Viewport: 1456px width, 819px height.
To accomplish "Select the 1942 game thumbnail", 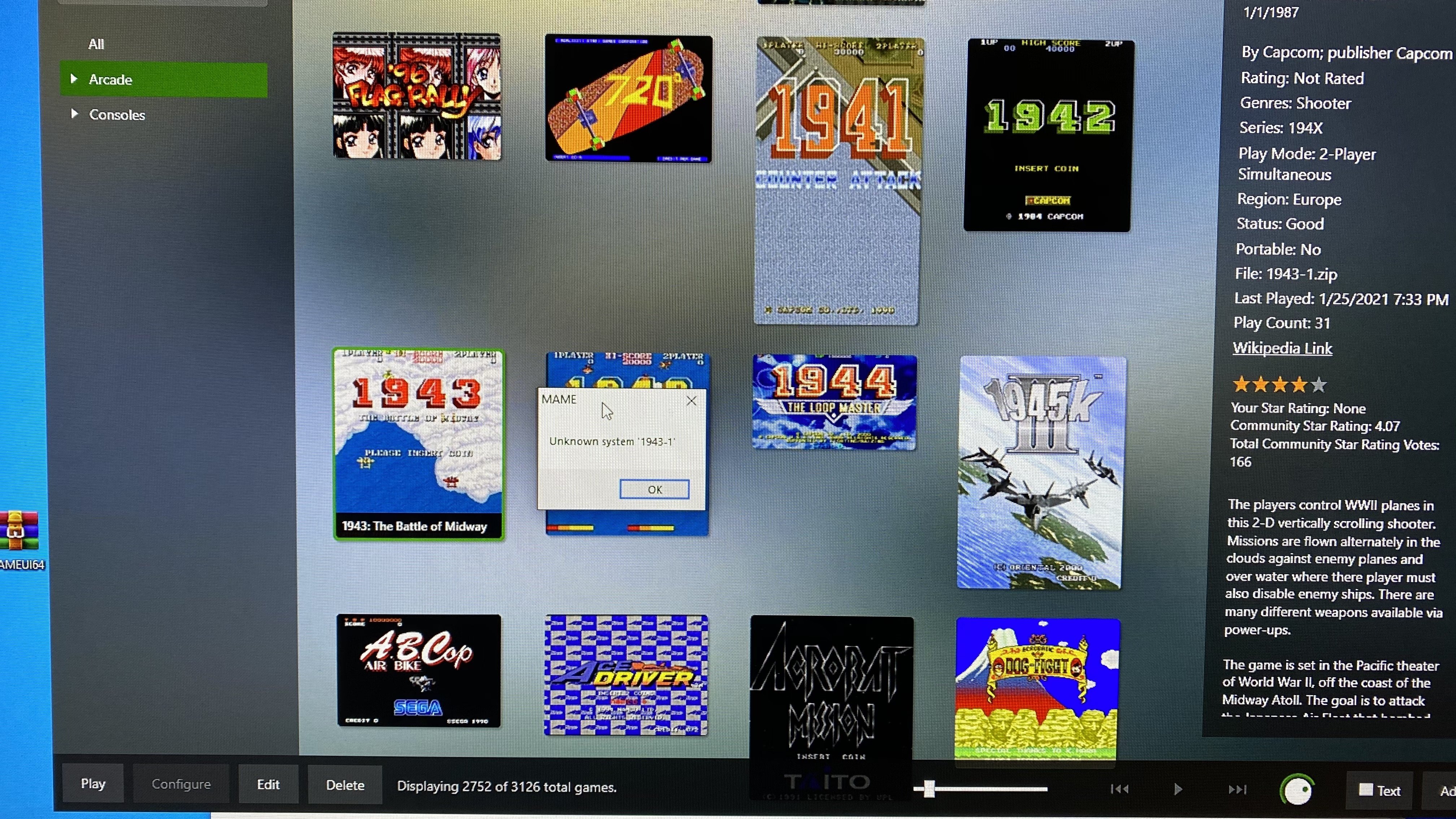I will tap(1048, 136).
